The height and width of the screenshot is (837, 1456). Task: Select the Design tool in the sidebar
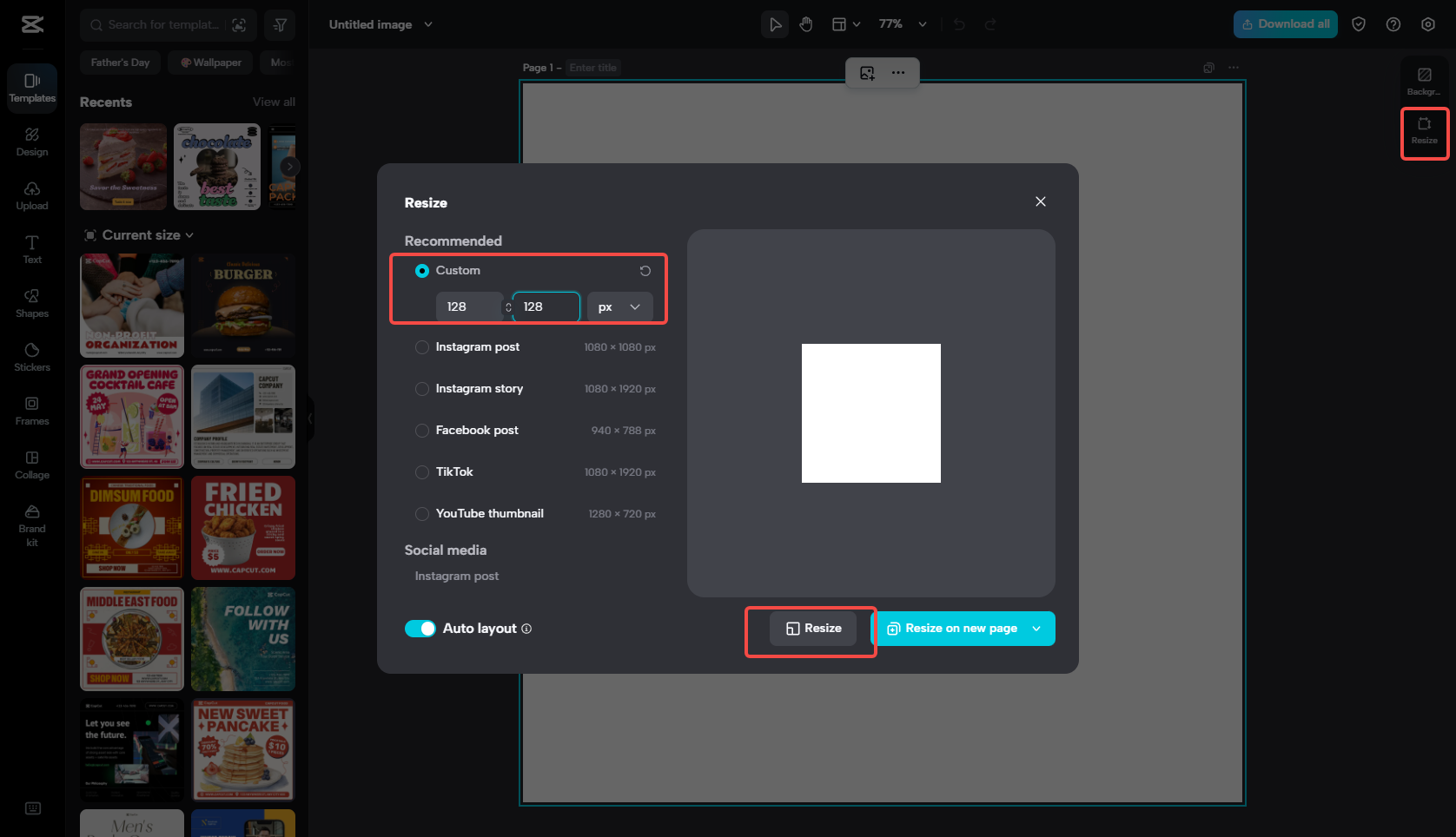pos(32,142)
